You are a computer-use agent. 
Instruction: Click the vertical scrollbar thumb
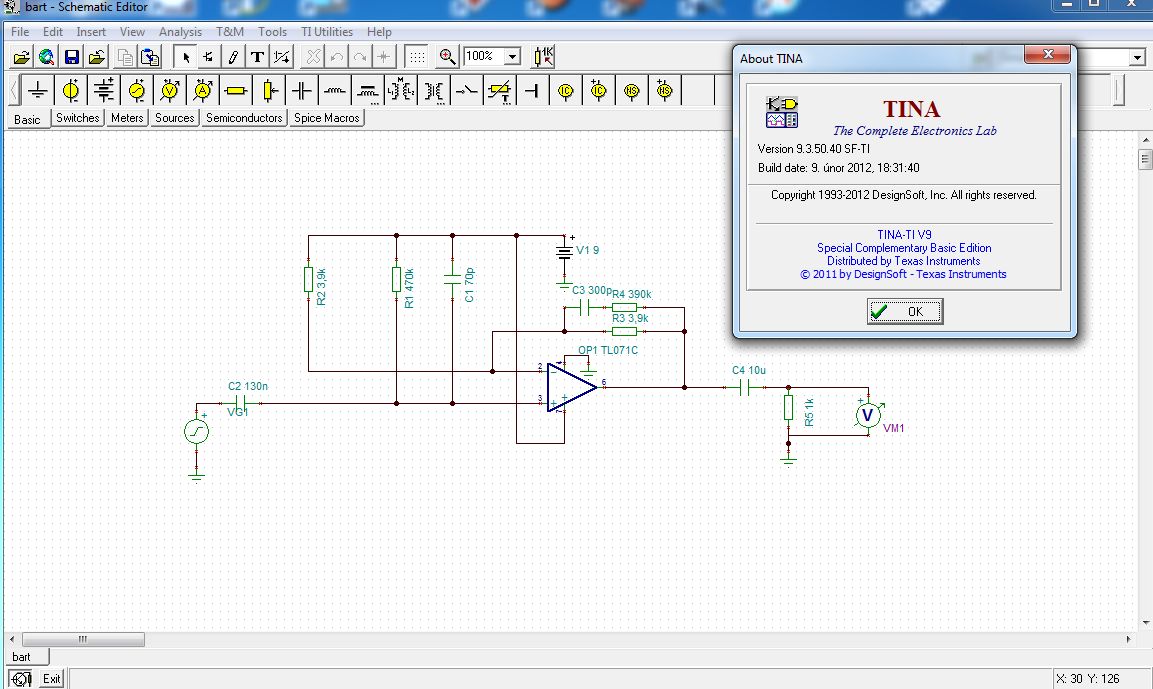click(x=1145, y=160)
